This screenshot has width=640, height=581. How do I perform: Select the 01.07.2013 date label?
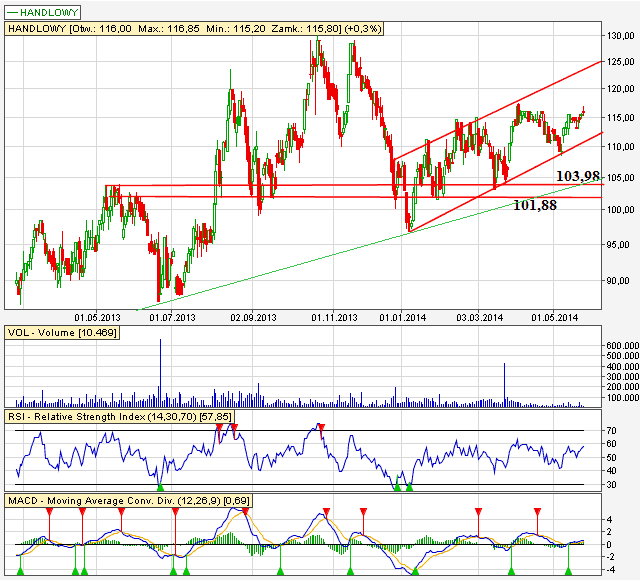[x=172, y=317]
